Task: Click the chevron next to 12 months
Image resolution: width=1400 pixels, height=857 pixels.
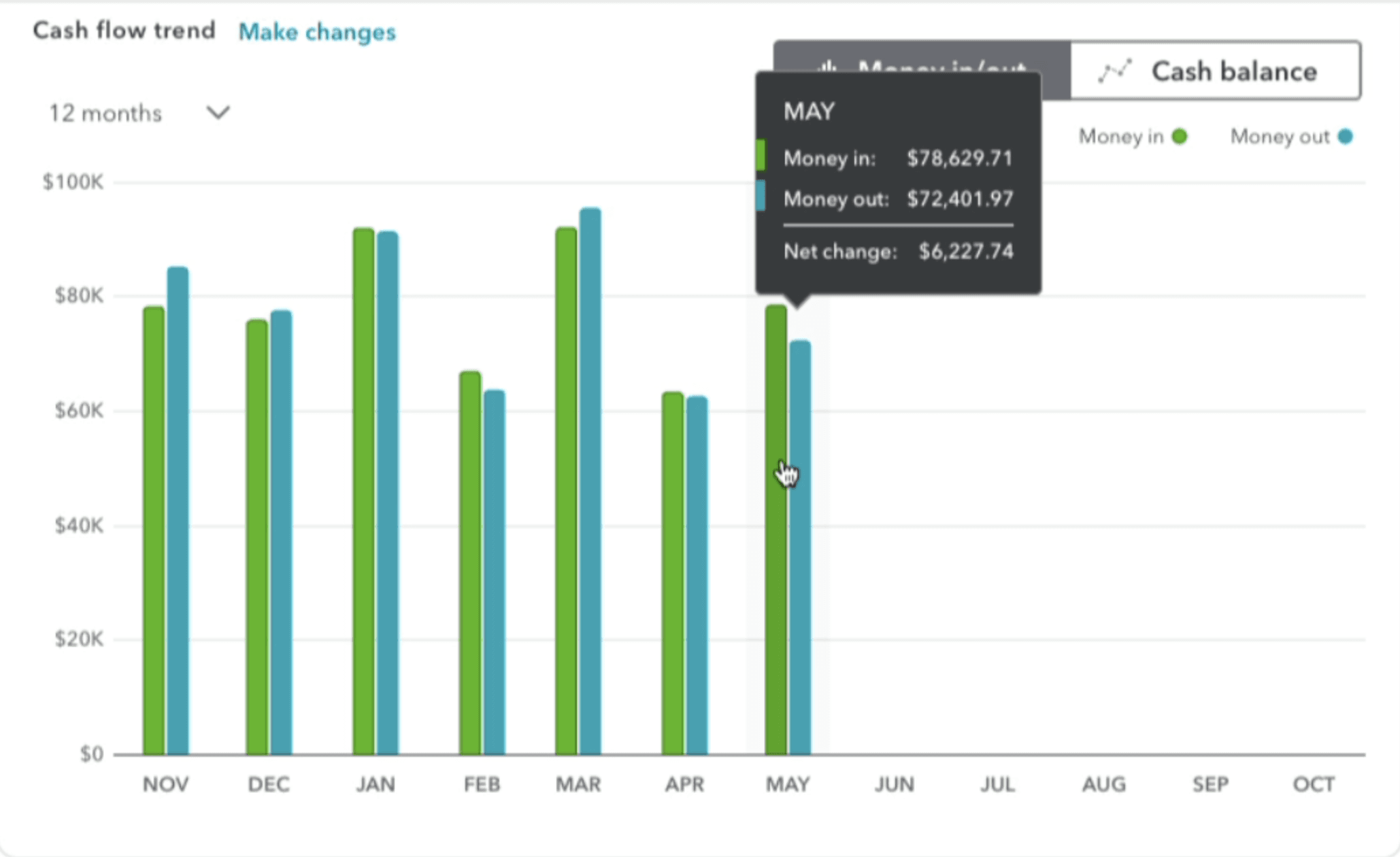Action: coord(218,112)
